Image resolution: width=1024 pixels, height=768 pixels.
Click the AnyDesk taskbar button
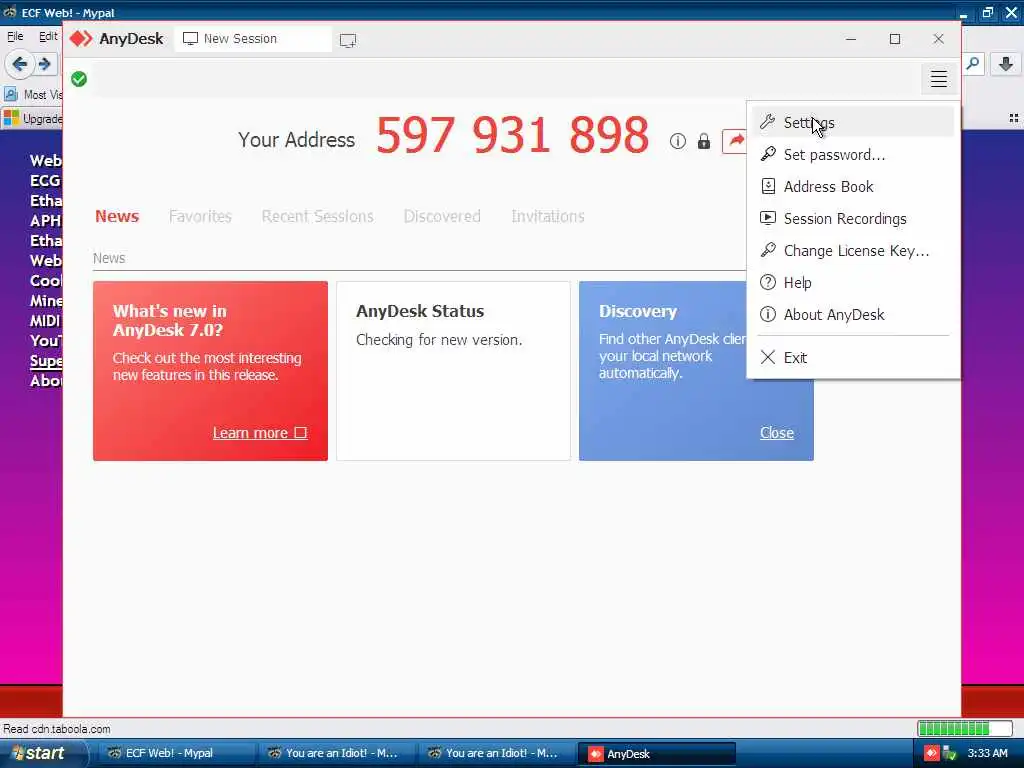coord(657,754)
